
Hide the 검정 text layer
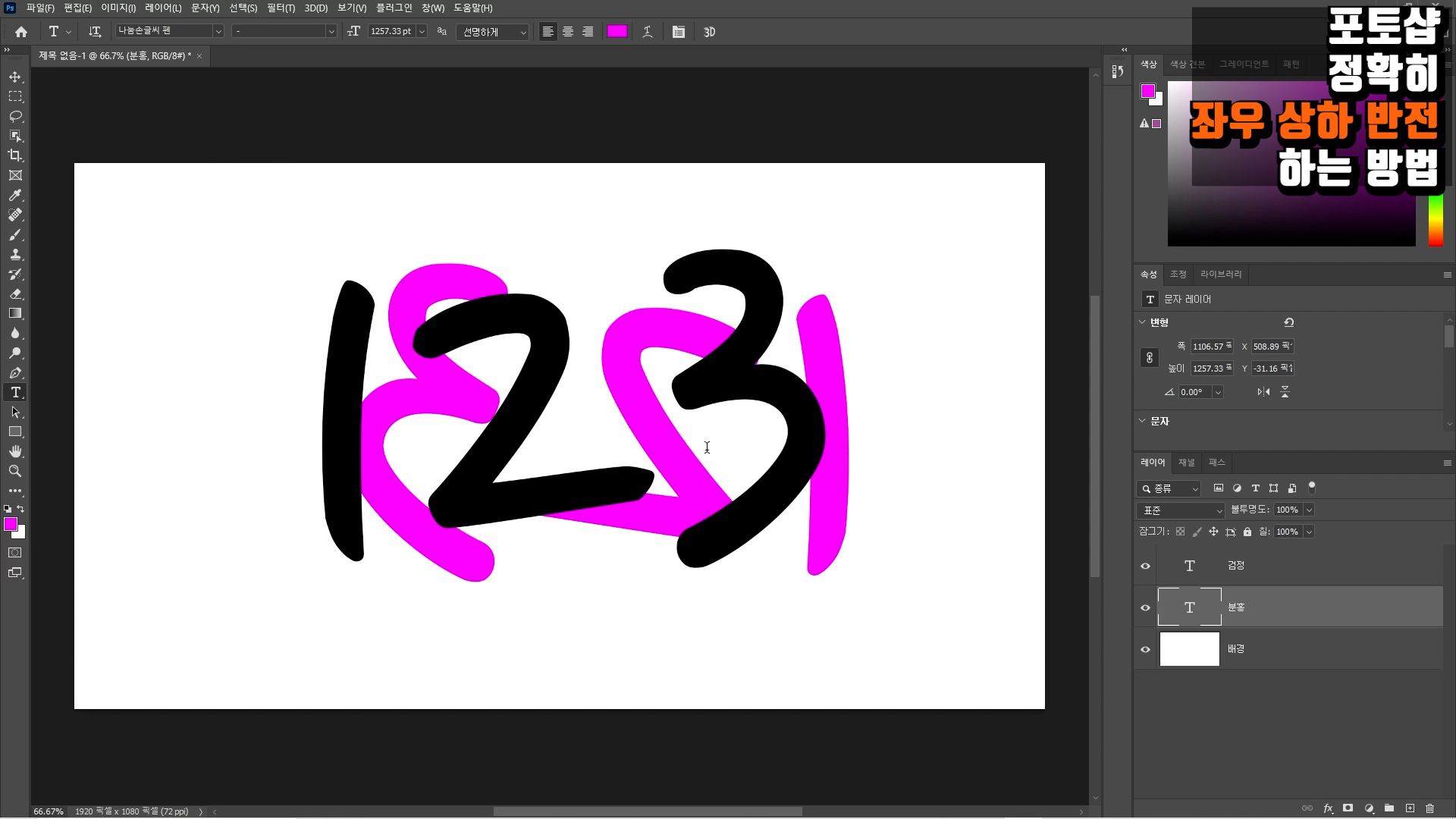click(1145, 566)
